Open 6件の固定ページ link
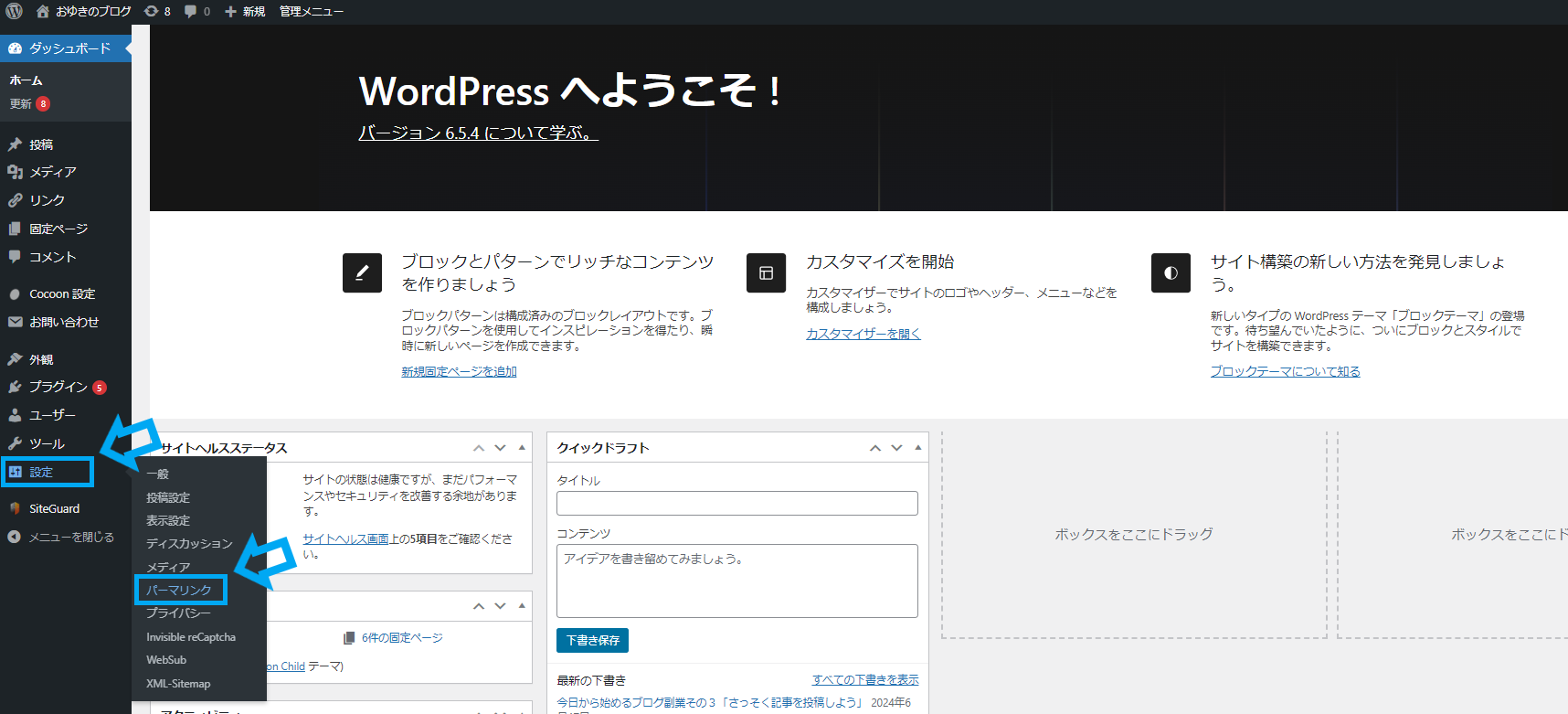This screenshot has width=1568, height=714. click(x=402, y=638)
